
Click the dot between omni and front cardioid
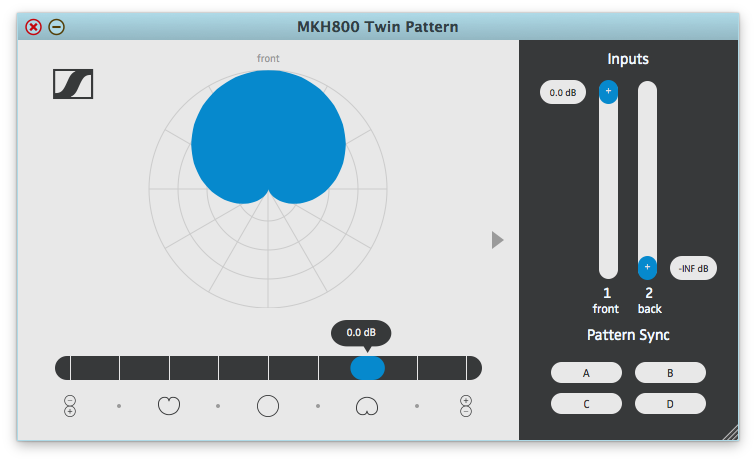click(x=318, y=406)
